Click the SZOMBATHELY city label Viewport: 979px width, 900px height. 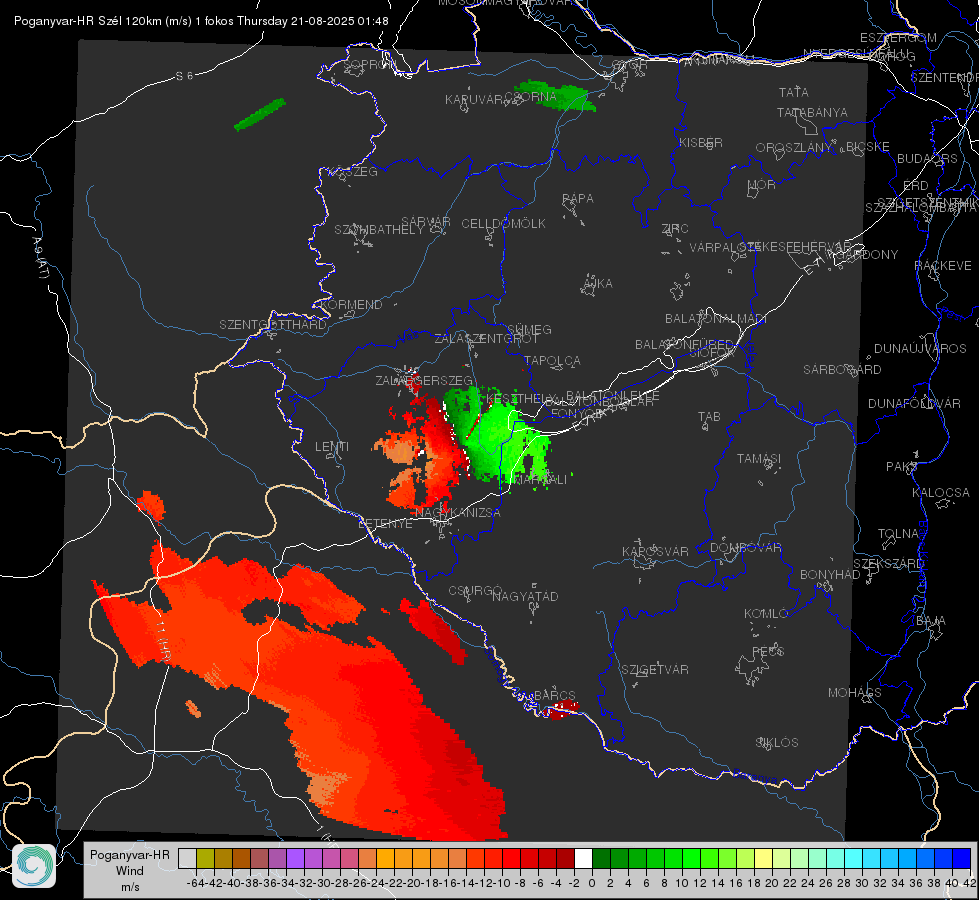point(379,230)
